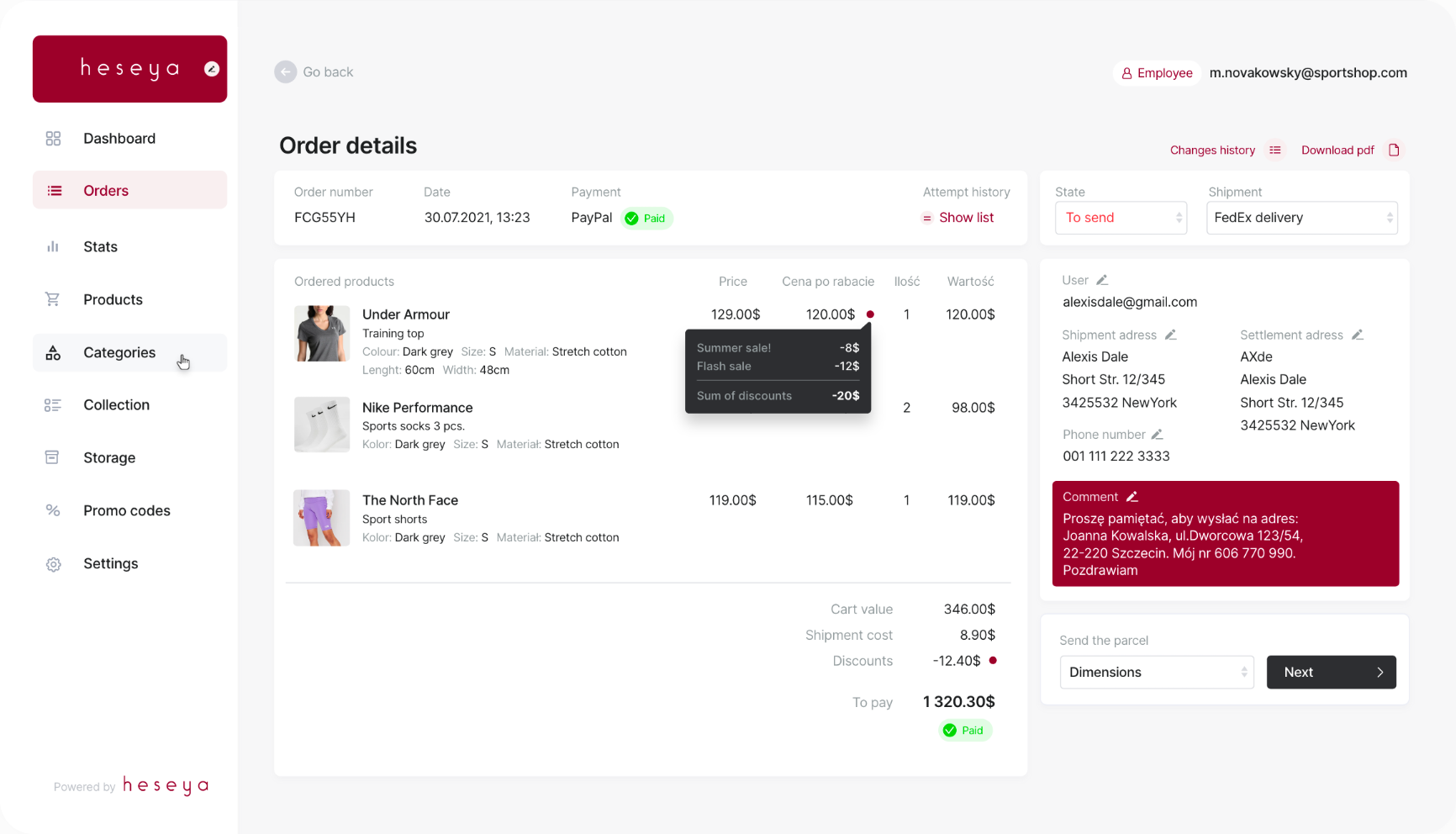This screenshot has height=834, width=1456.
Task: Click the red dot next to Discounts amount
Action: [x=993, y=661]
